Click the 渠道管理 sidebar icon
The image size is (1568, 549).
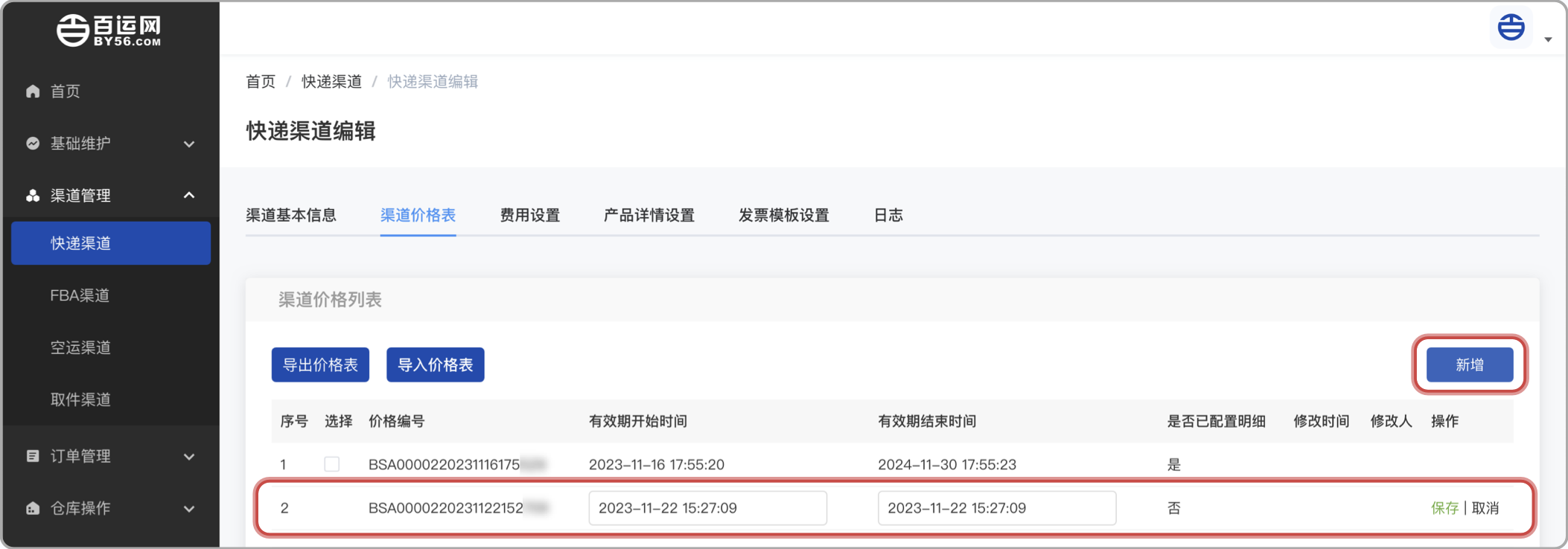(33, 196)
